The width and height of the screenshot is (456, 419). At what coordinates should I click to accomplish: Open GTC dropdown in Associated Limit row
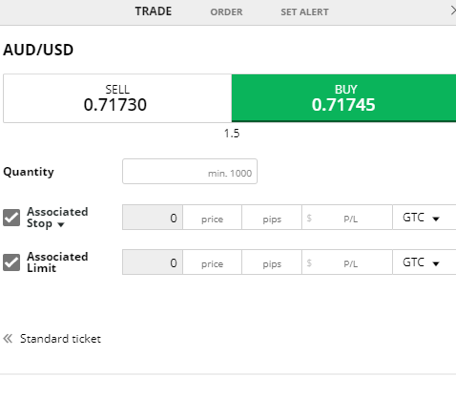point(424,262)
